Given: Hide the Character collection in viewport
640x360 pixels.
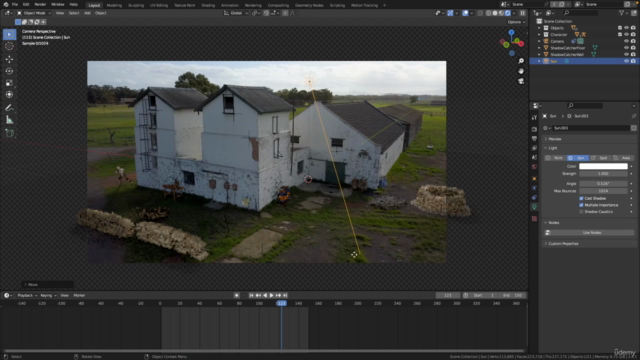Looking at the screenshot, I should (x=627, y=34).
